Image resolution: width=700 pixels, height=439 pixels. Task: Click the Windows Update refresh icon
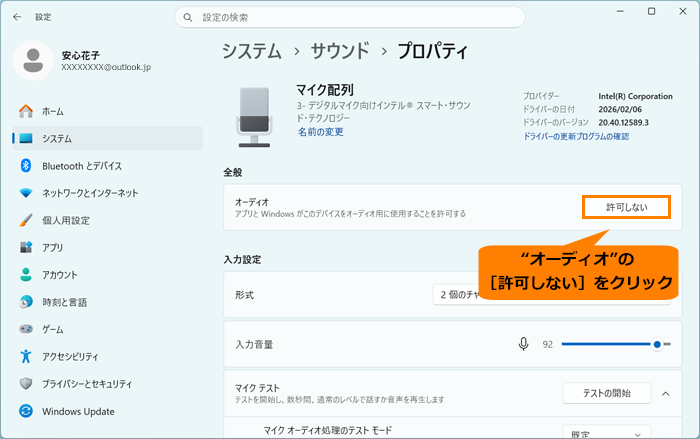point(26,411)
